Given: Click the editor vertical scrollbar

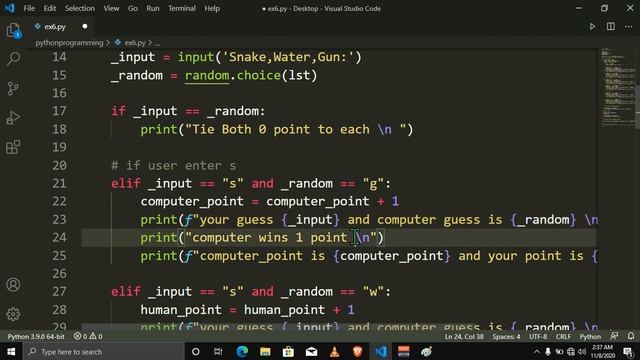Looking at the screenshot, I should point(637,108).
